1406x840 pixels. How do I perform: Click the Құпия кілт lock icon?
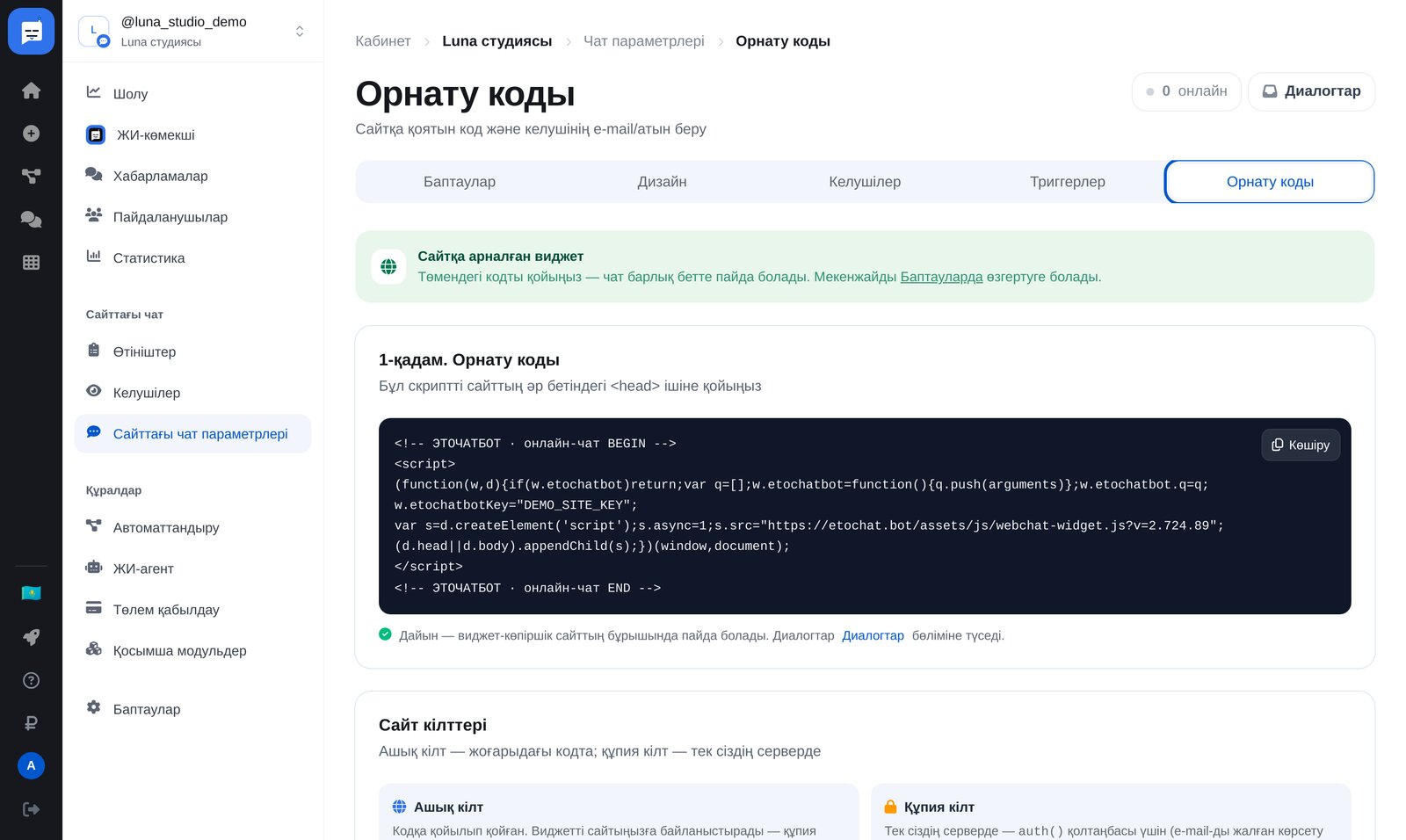890,807
